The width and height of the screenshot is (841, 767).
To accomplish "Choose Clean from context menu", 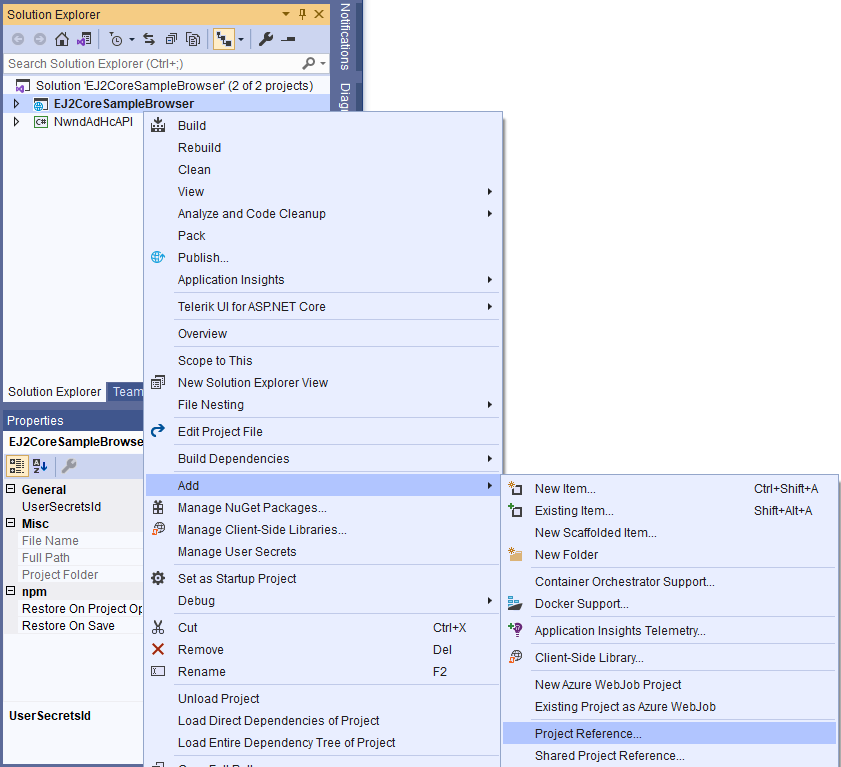I will (324, 169).
